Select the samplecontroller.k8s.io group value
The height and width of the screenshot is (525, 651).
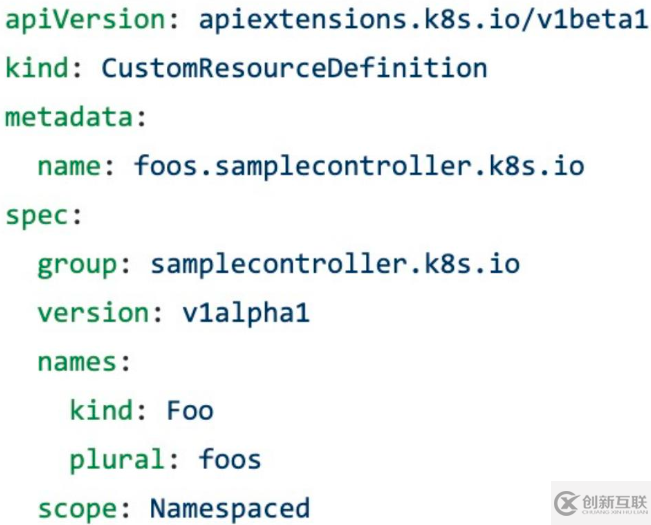click(x=335, y=264)
